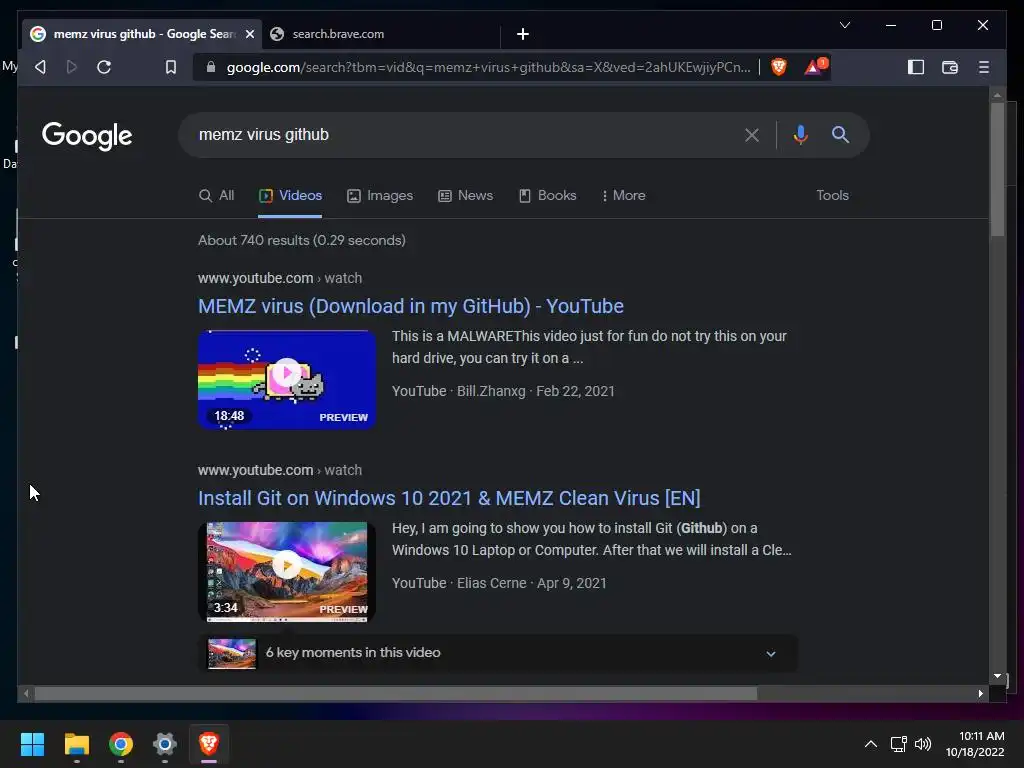
Task: Click the About 740 results text
Action: pos(302,240)
